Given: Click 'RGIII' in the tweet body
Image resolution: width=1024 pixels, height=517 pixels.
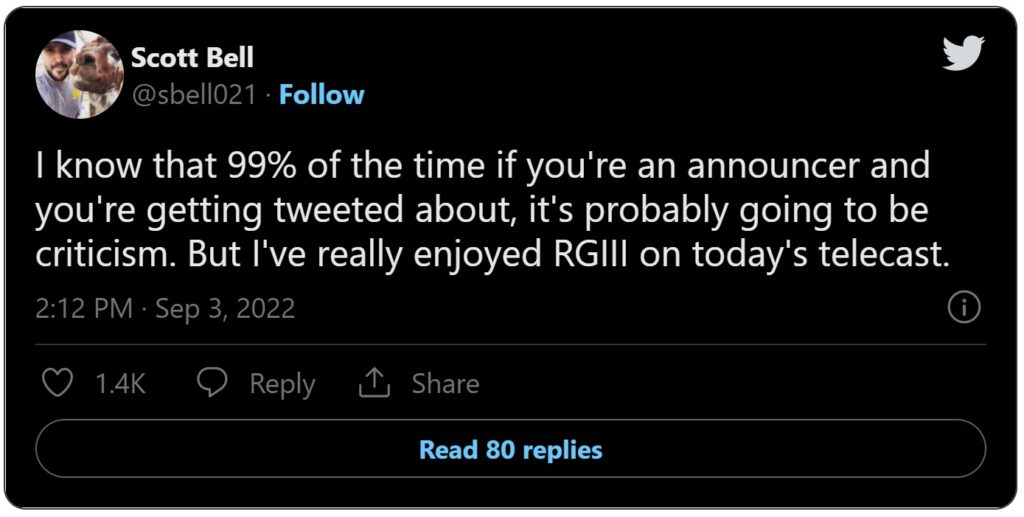Looking at the screenshot, I should (x=591, y=256).
